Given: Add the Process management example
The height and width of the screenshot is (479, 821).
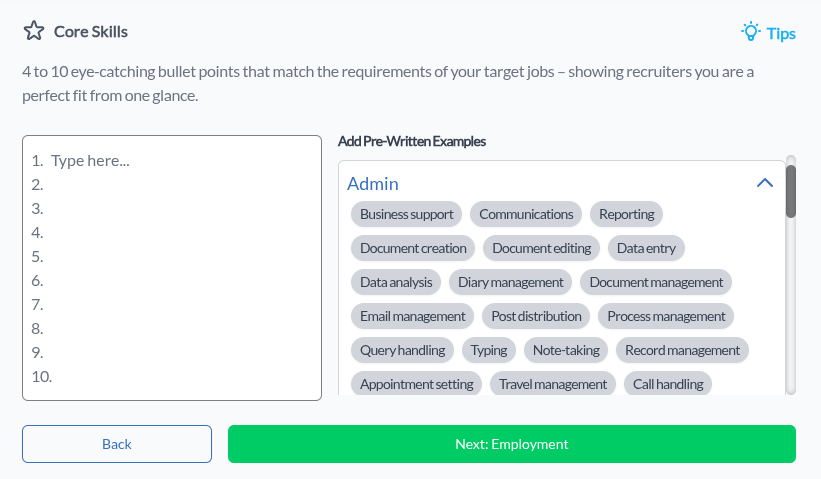Looking at the screenshot, I should tap(666, 316).
